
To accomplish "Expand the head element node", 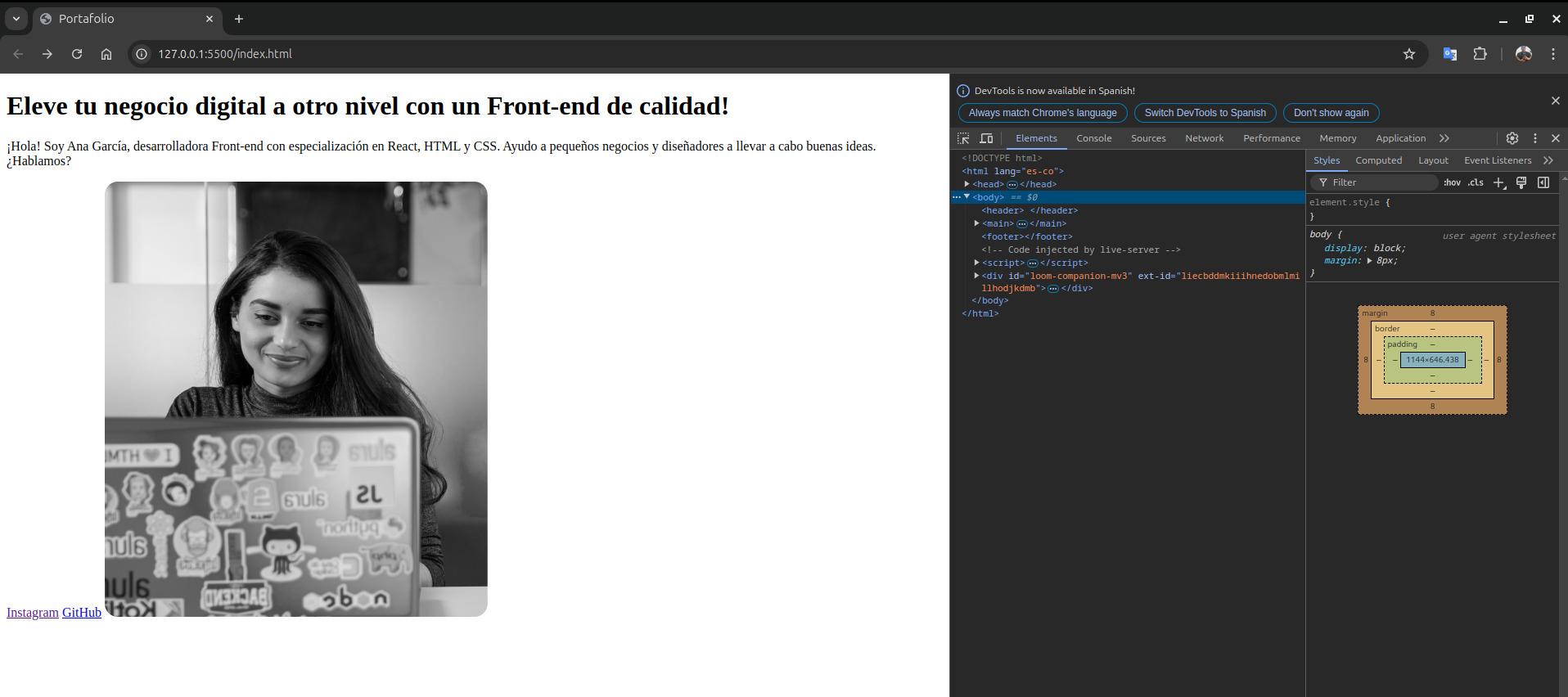I will (x=967, y=184).
